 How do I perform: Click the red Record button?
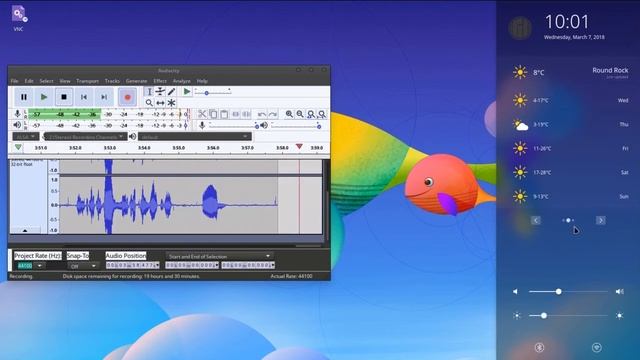click(127, 97)
